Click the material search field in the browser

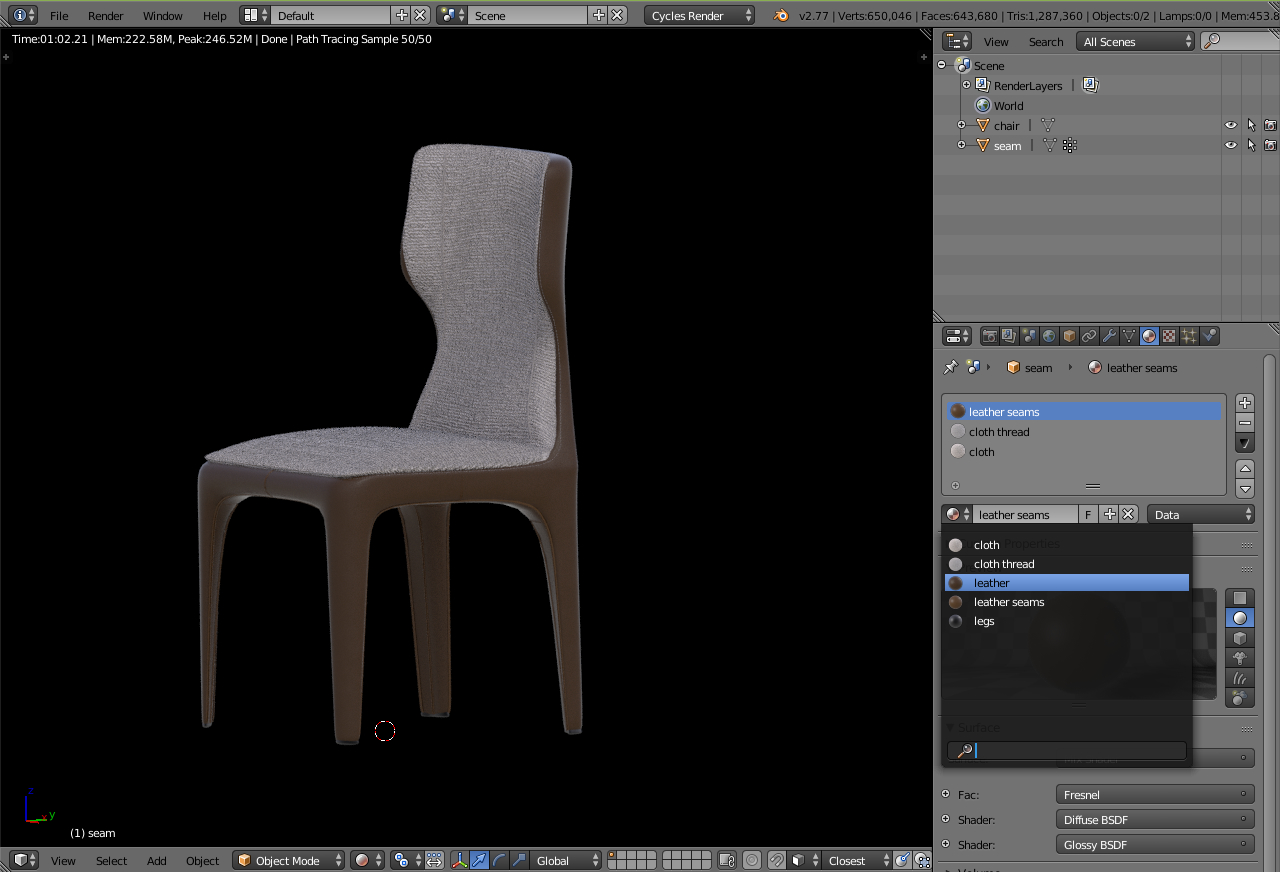(x=1065, y=750)
